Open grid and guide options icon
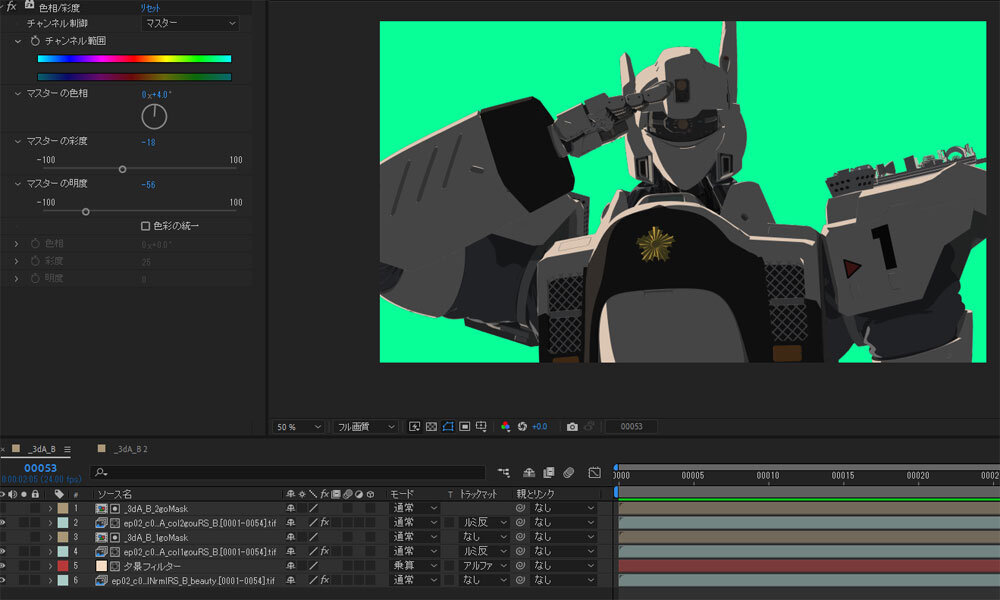 (482, 427)
